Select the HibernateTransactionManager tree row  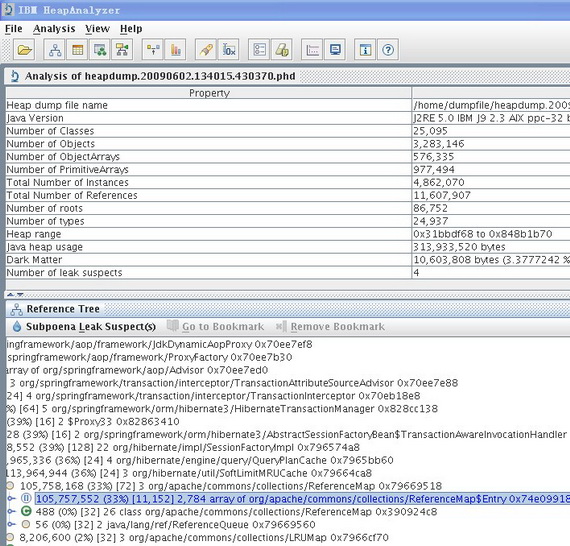point(222,409)
